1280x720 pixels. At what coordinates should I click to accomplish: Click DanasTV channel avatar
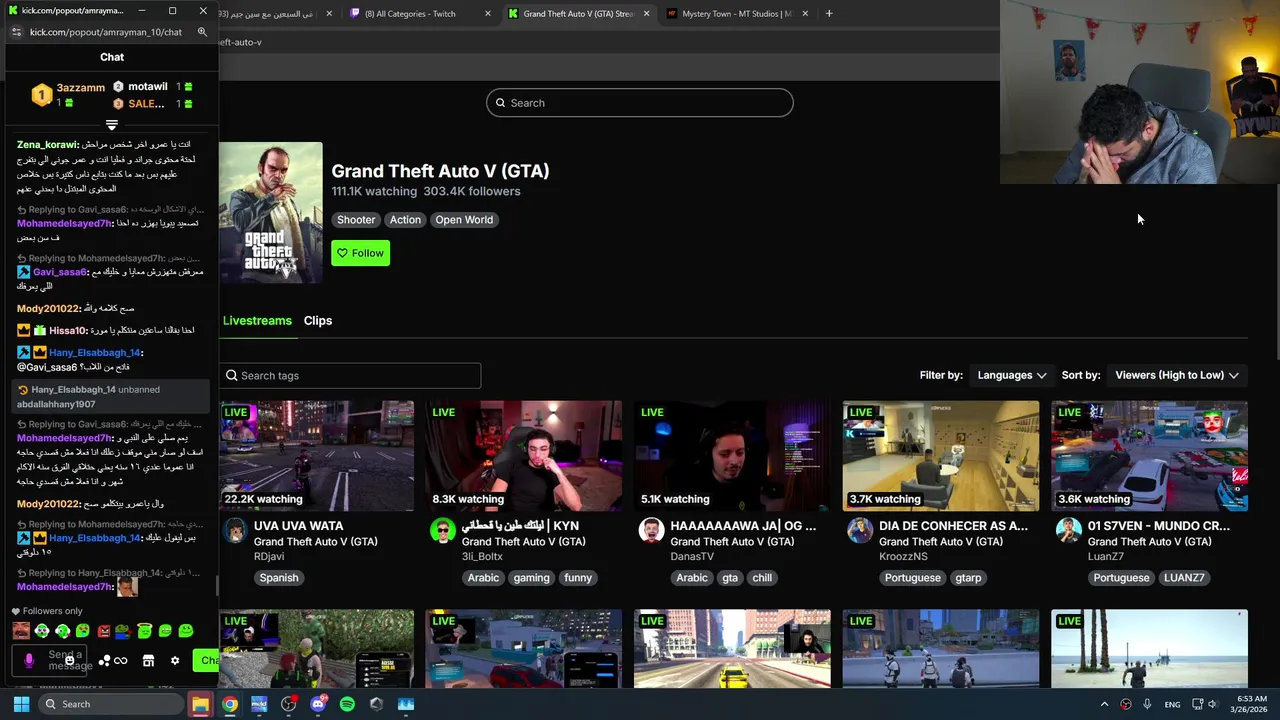pyautogui.click(x=651, y=530)
